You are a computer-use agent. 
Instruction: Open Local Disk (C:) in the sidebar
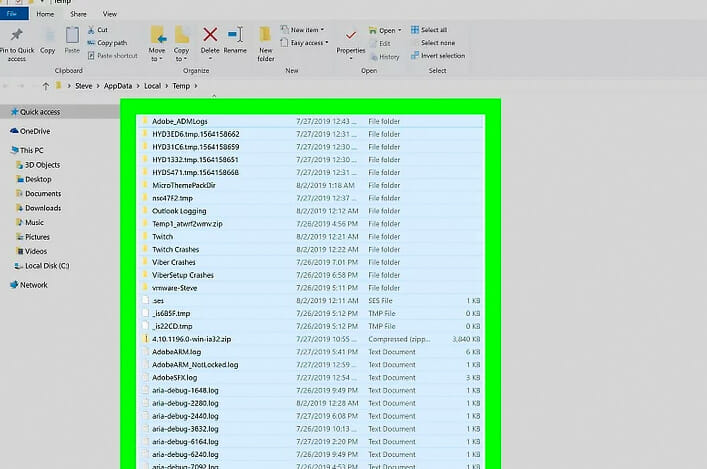[42, 266]
